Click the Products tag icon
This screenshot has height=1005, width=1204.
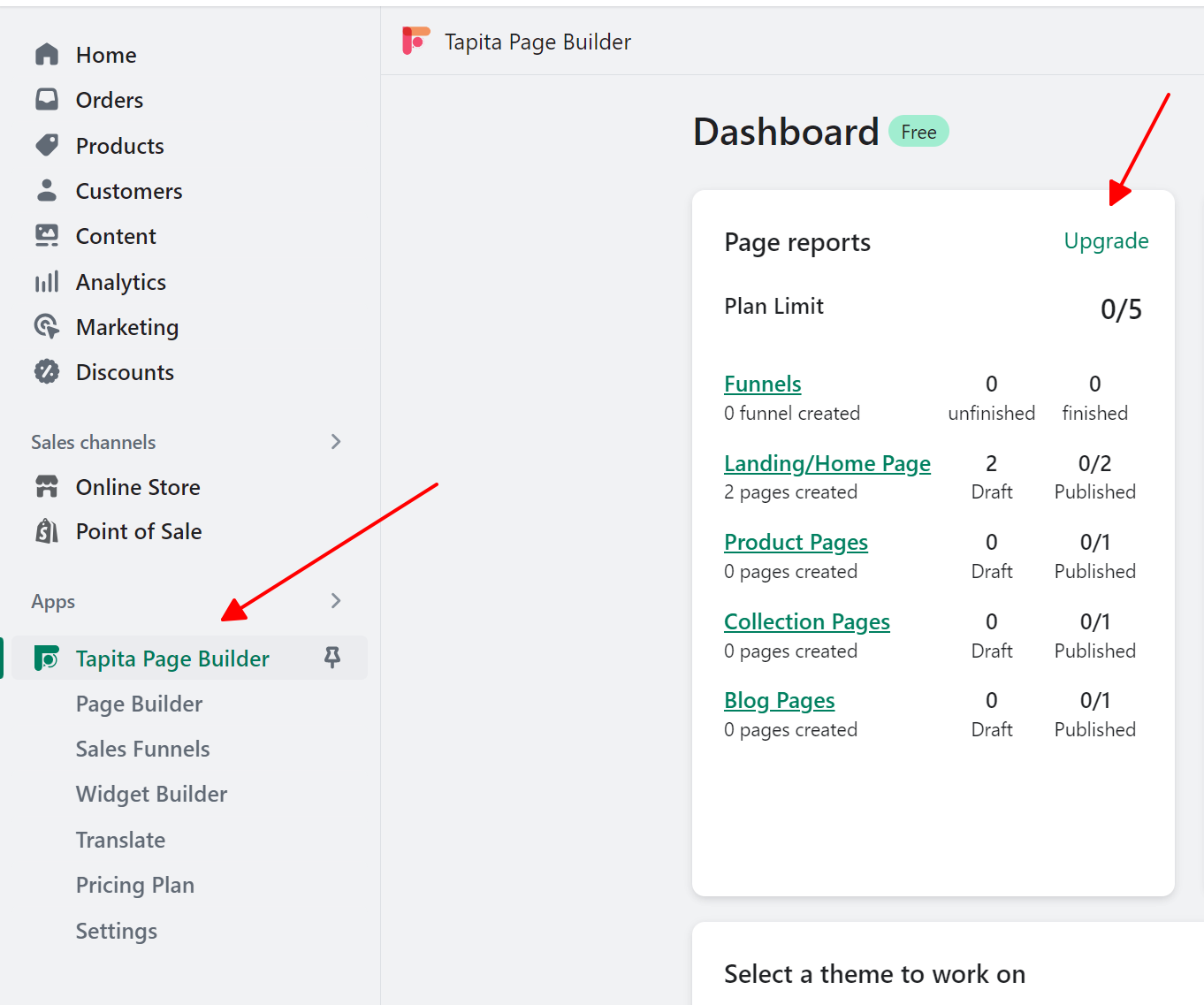(47, 146)
